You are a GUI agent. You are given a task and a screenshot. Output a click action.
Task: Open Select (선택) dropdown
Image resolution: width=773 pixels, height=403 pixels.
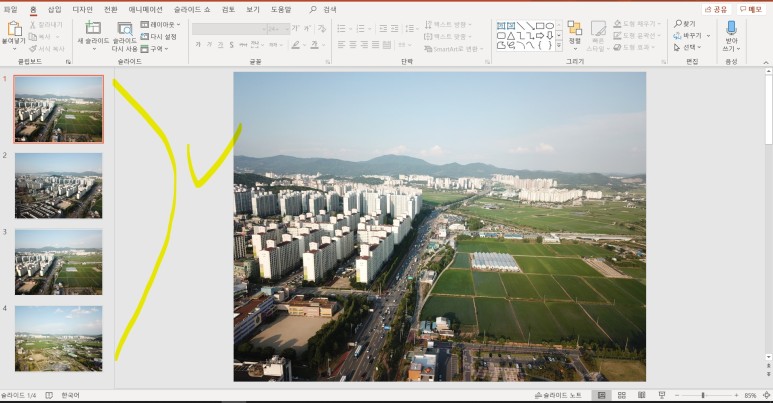click(x=686, y=47)
